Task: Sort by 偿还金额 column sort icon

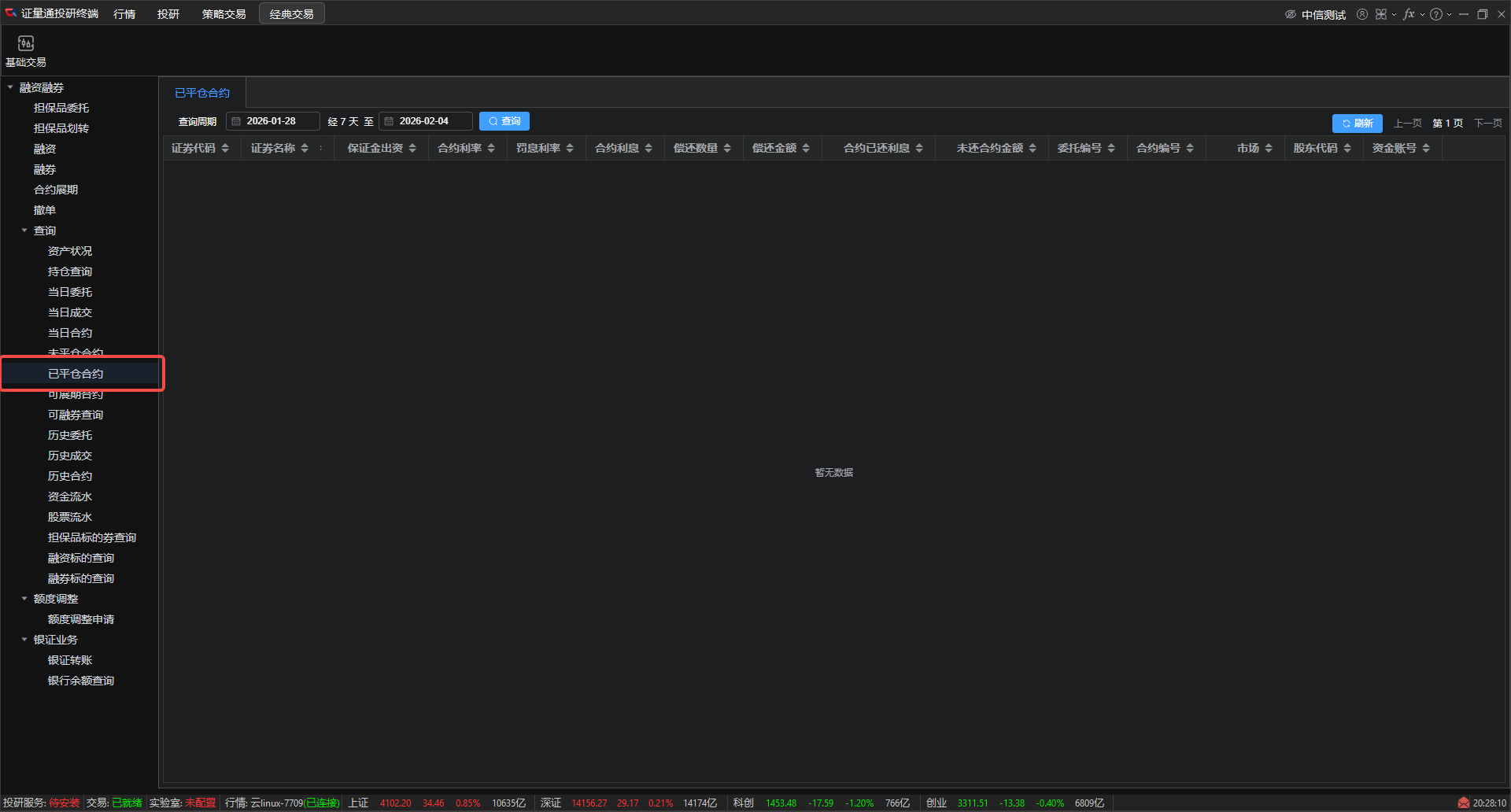Action: 806,148
